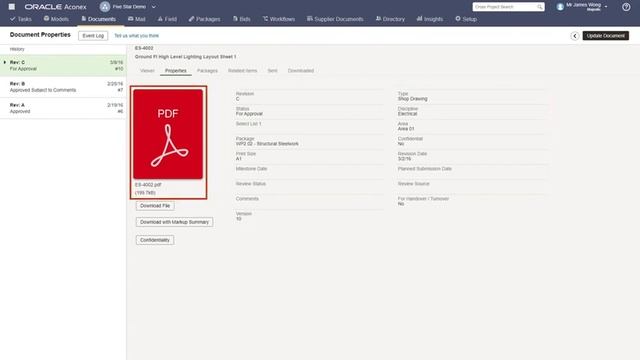Viewport: 640px width, 360px height.
Task: Open the Tasks menu
Action: pos(21,19)
